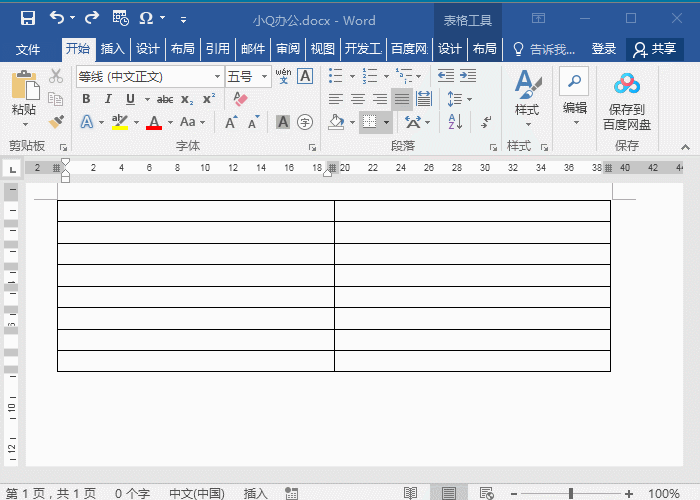Screen dimensions: 700x500
Task: Clear all formatting with the eraser icon
Action: (x=240, y=99)
